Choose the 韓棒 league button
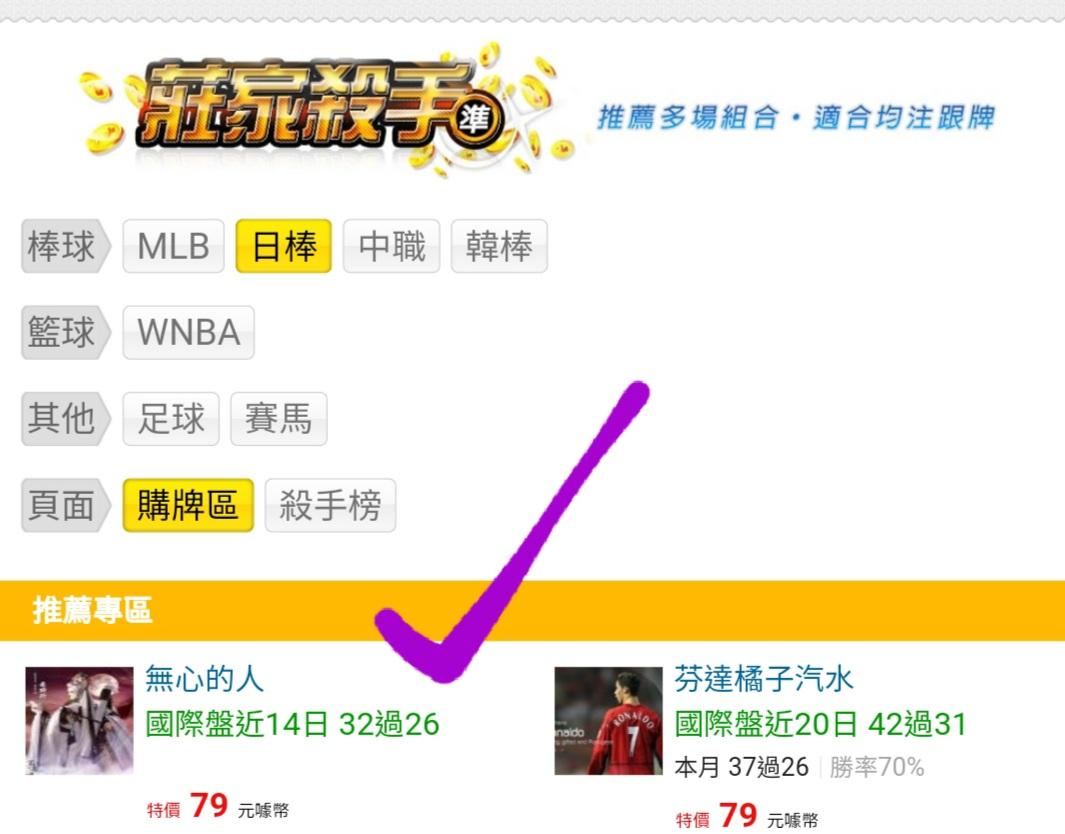 [499, 246]
